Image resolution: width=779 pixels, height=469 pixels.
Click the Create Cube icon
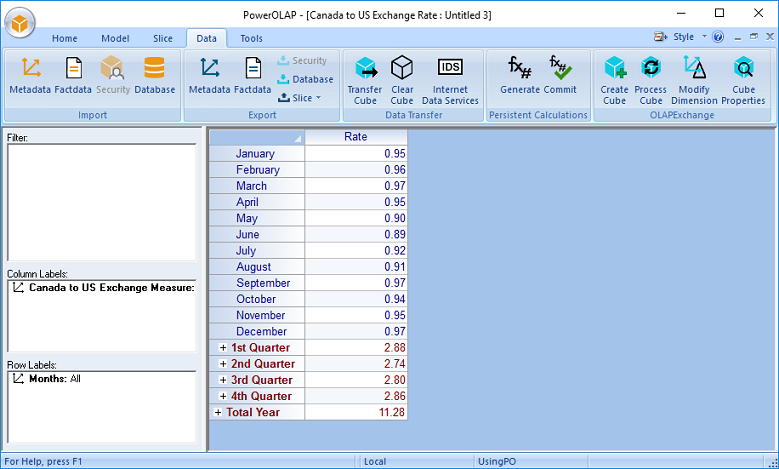coord(615,80)
